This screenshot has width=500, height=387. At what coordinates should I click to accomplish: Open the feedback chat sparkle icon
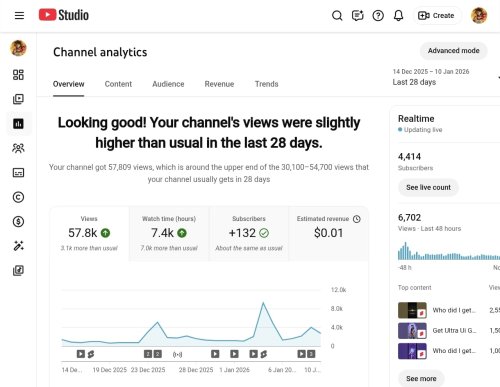[x=357, y=15]
